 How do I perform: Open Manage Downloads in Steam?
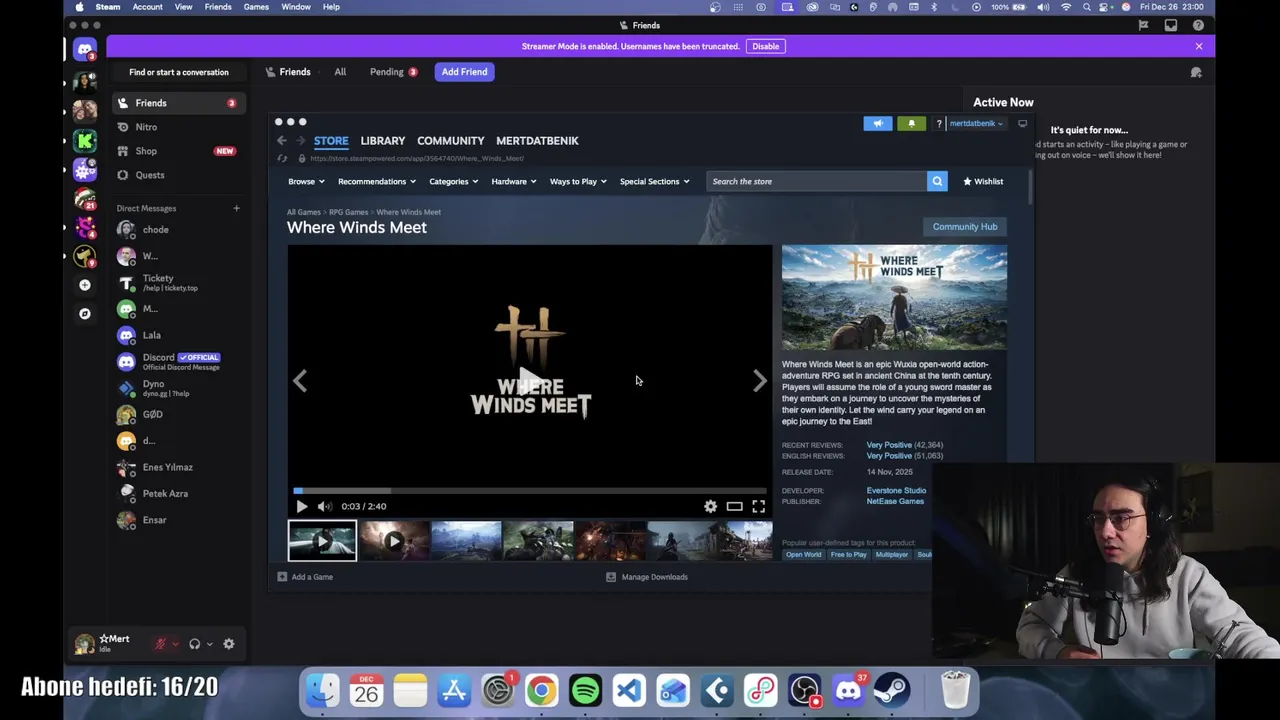647,577
